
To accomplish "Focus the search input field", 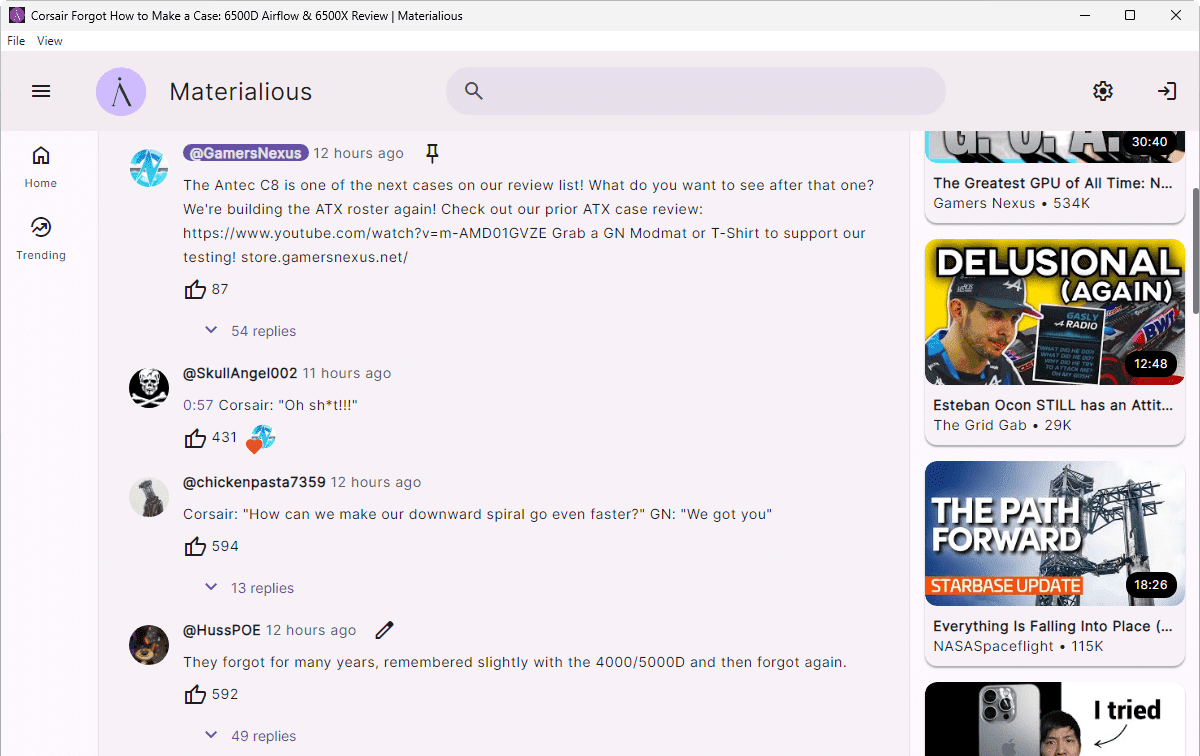I will [x=696, y=91].
